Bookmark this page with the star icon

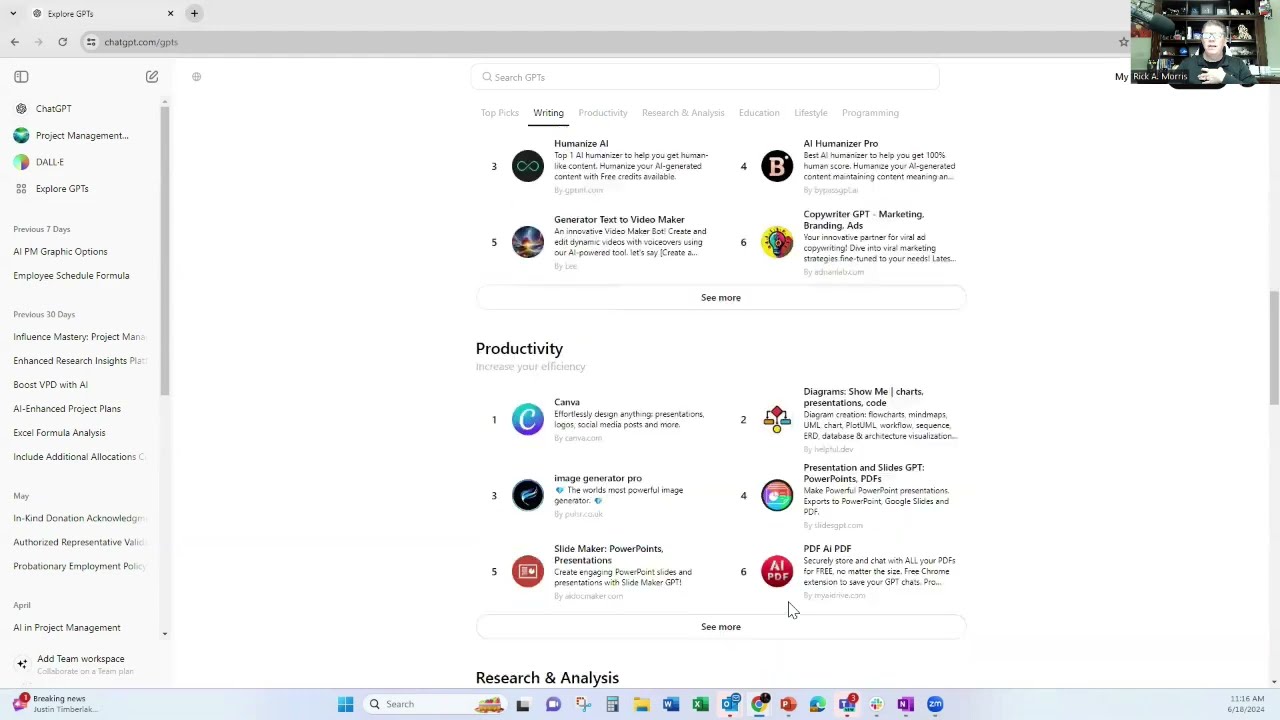click(1123, 42)
